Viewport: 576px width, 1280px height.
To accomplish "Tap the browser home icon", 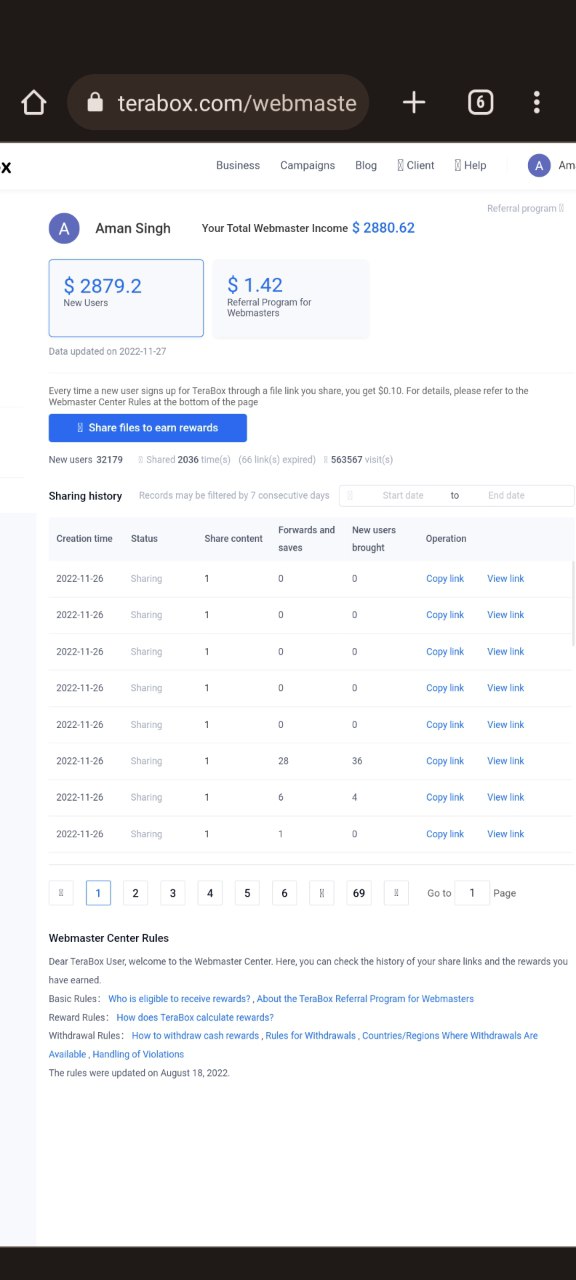I will coord(34,102).
